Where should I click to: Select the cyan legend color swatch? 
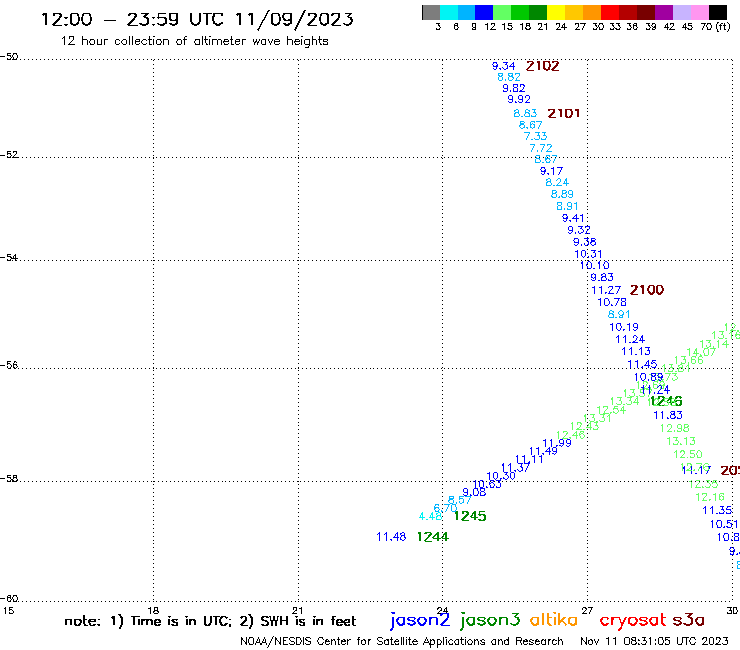pyautogui.click(x=449, y=12)
